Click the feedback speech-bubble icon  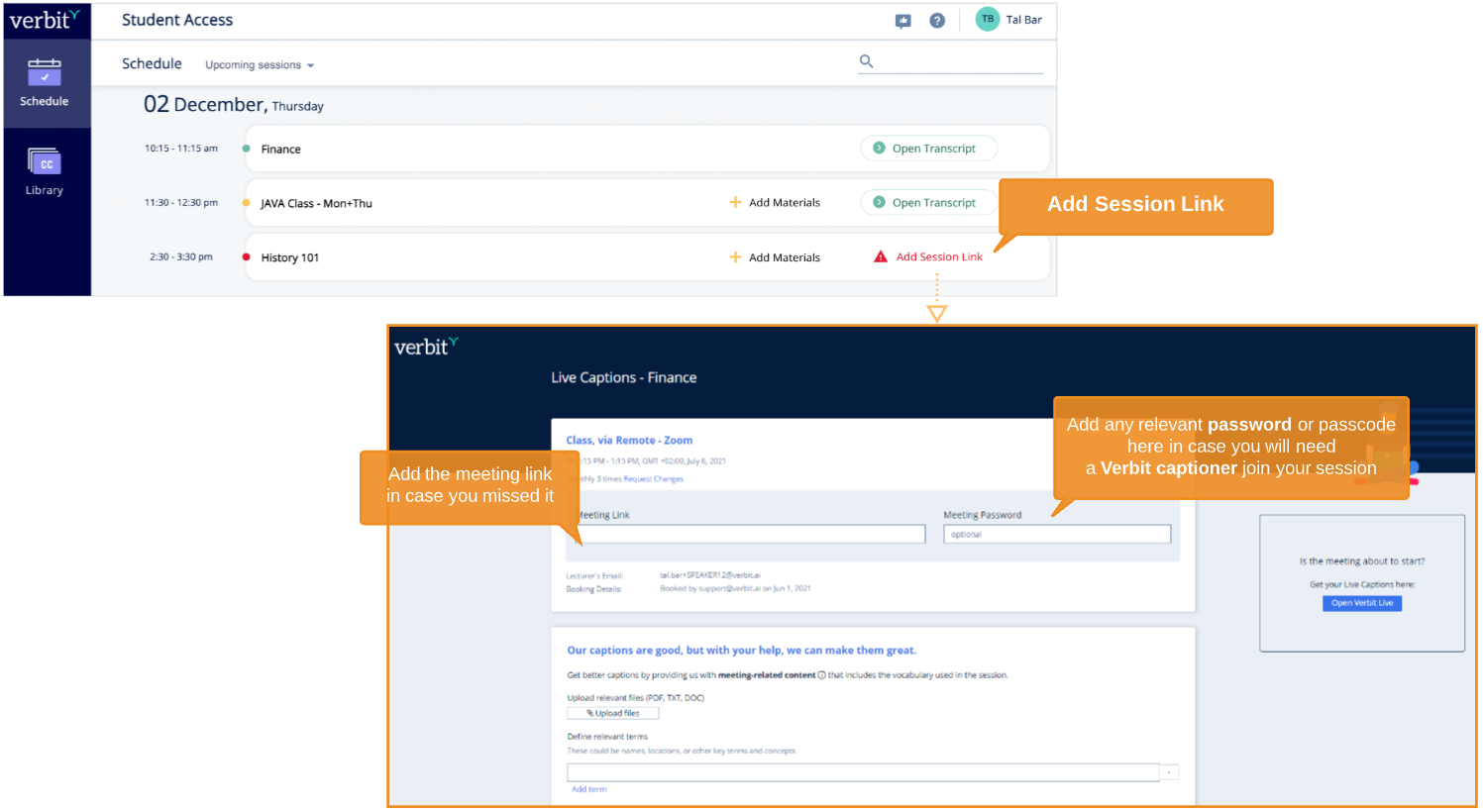pos(902,20)
